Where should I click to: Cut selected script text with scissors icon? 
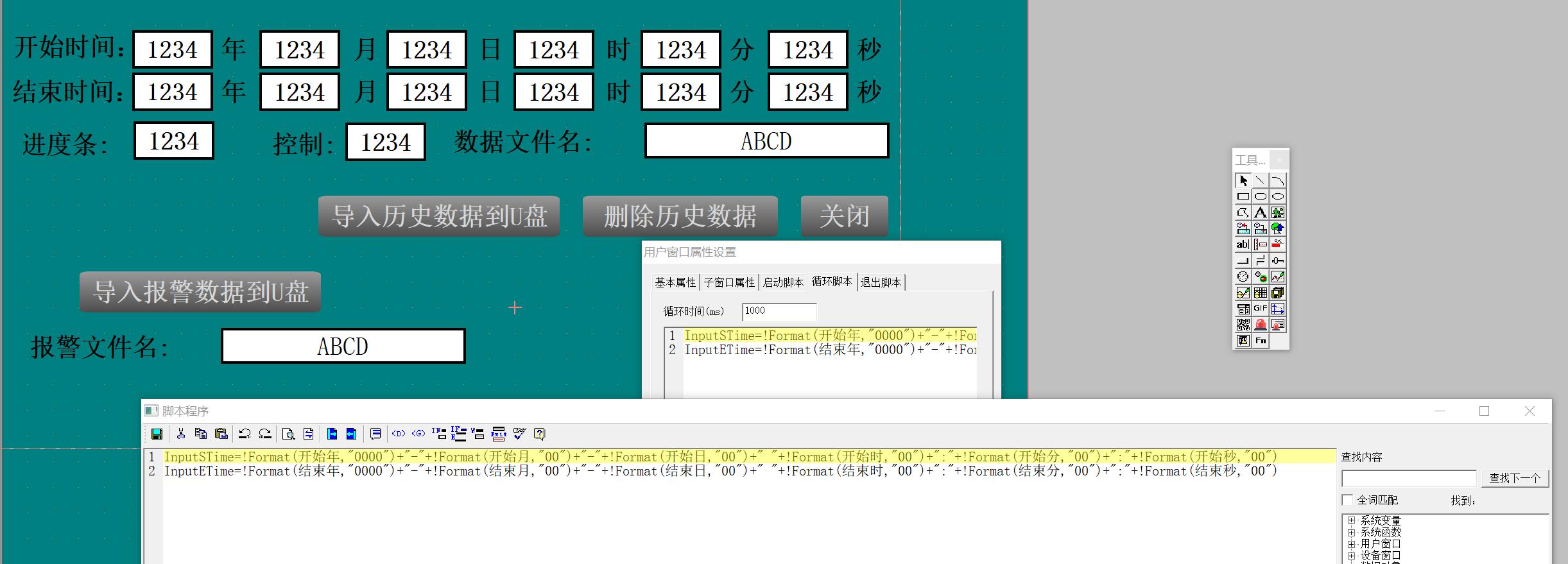point(181,434)
